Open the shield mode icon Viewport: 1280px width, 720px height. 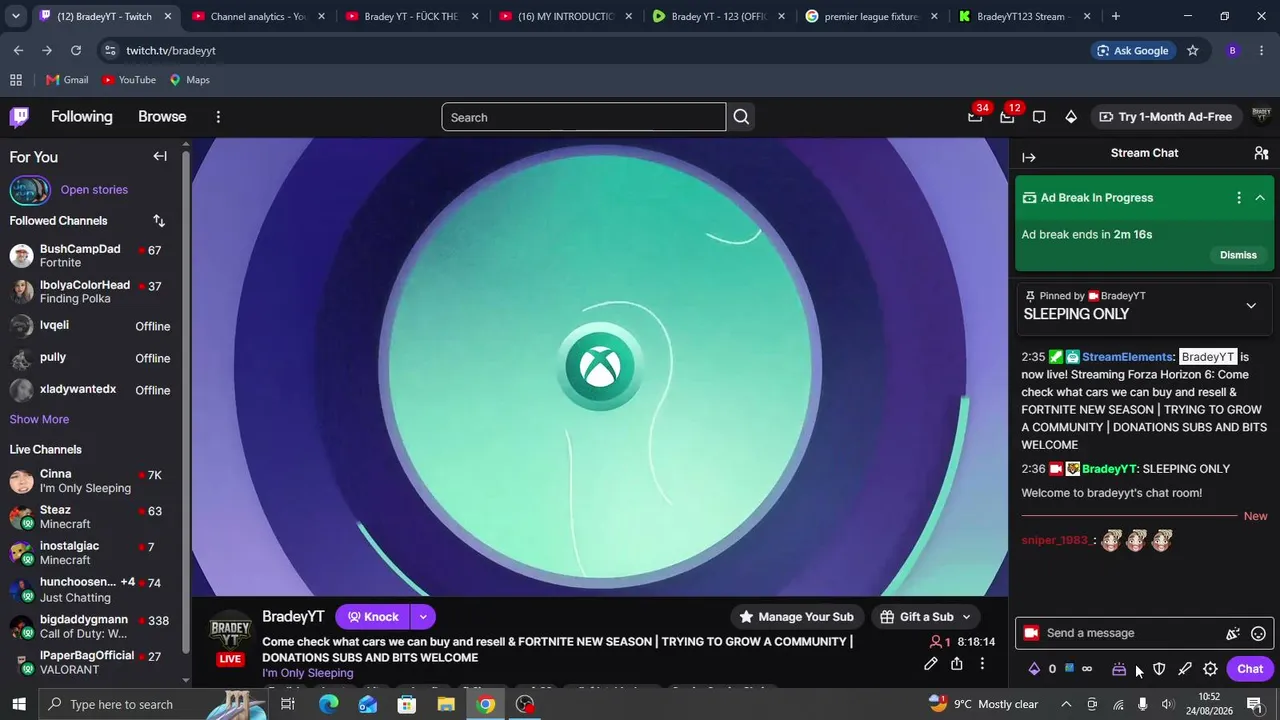coord(1159,669)
